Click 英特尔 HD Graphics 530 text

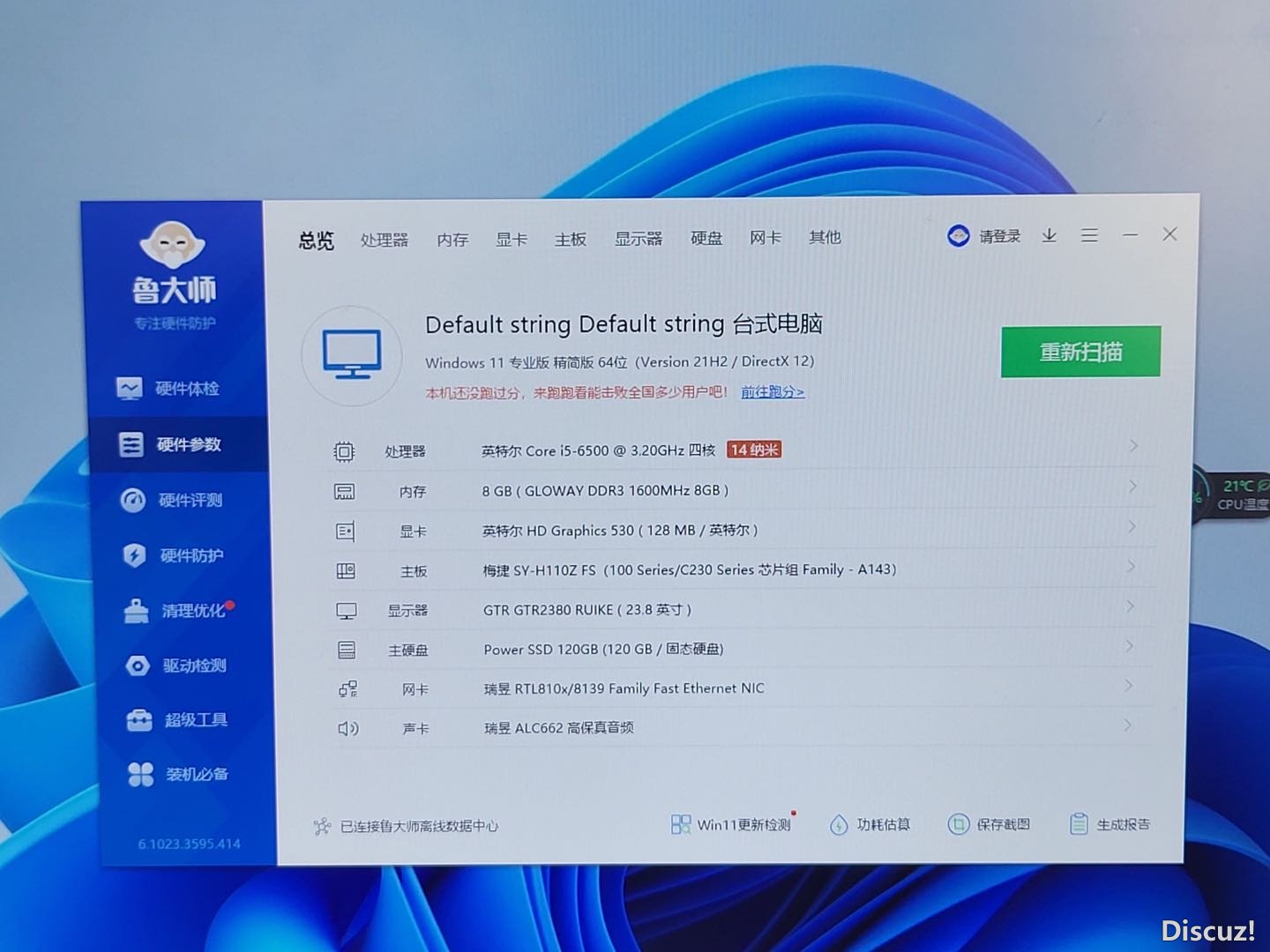[620, 531]
